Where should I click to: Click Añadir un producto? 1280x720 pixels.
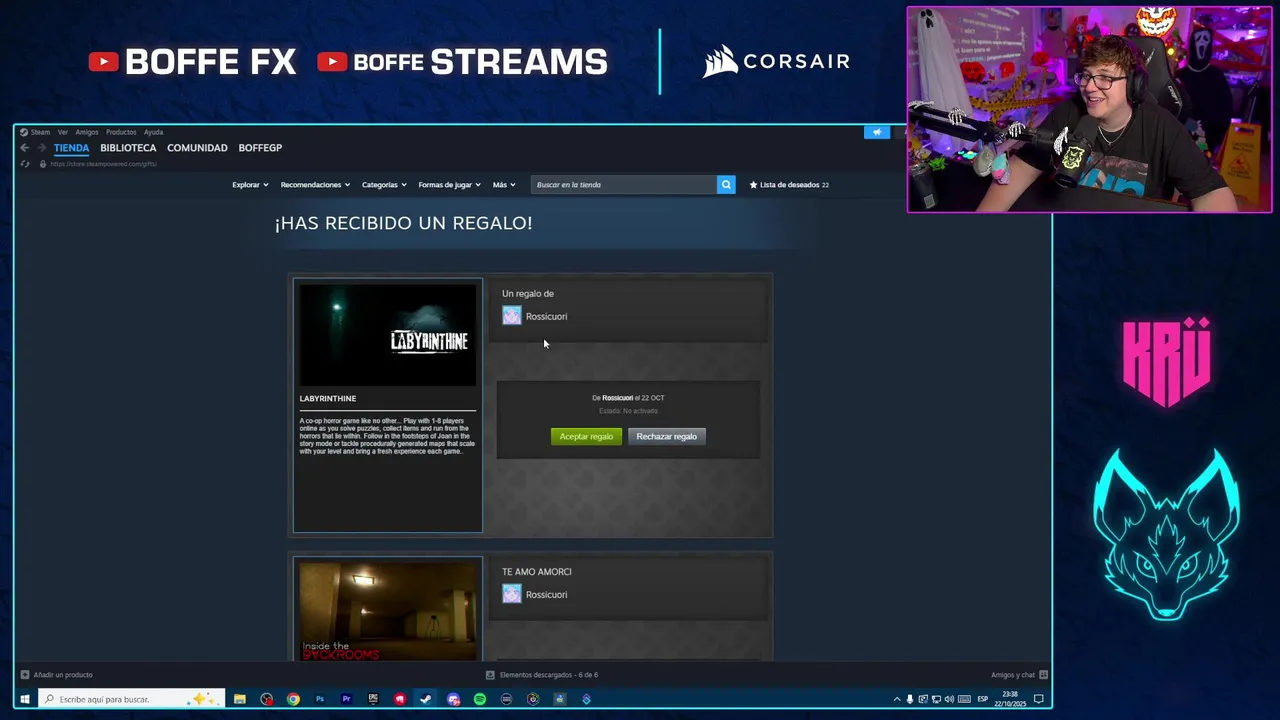click(x=57, y=675)
